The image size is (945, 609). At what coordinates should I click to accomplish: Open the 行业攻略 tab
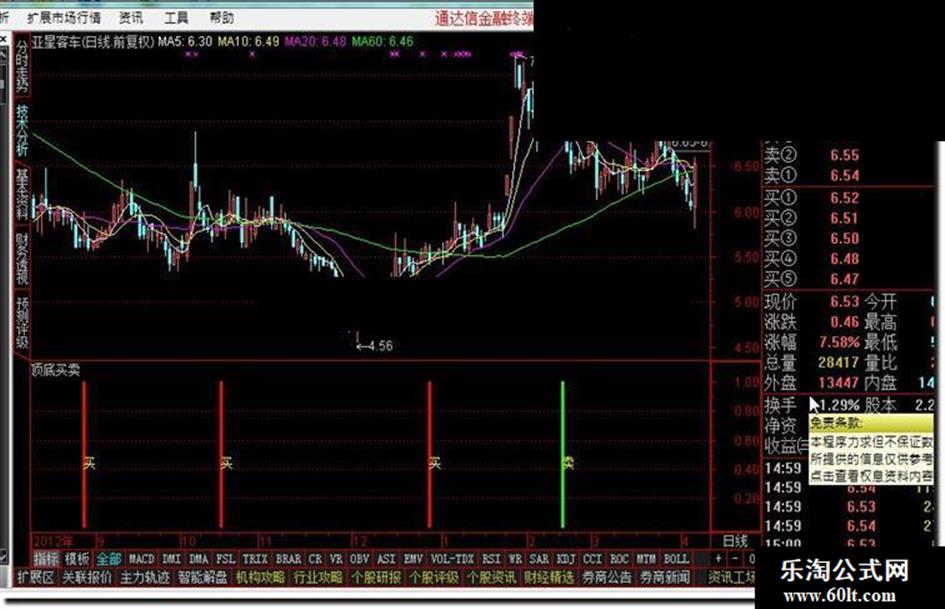318,578
